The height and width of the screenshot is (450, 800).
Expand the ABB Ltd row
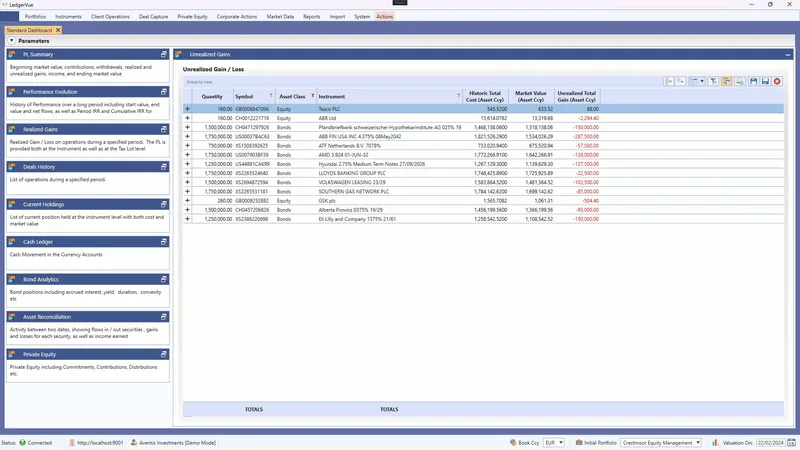187,118
